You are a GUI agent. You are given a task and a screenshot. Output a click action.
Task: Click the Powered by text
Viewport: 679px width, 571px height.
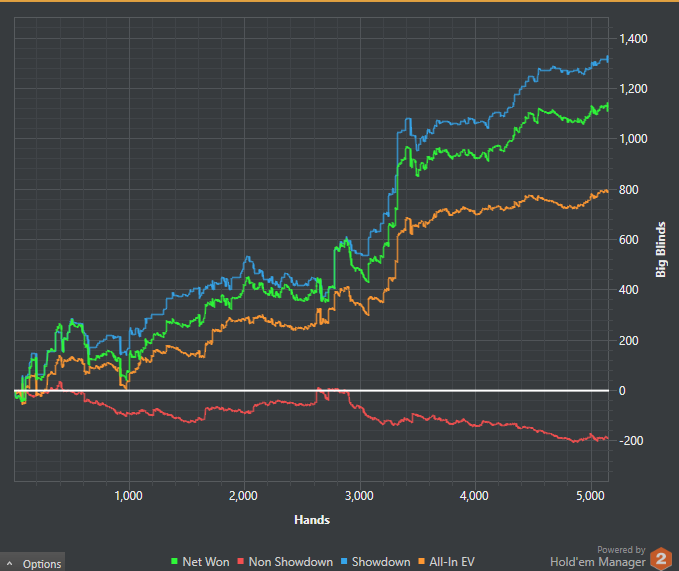(x=621, y=550)
